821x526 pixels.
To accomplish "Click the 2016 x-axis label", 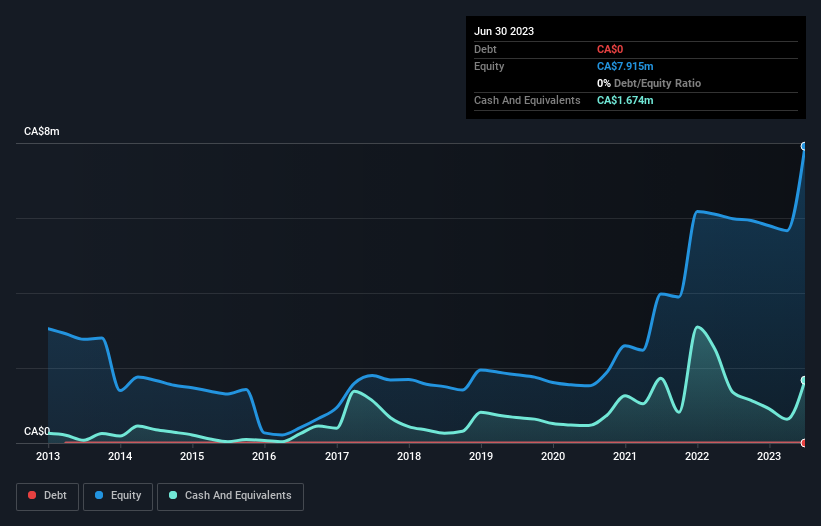I will pos(264,456).
